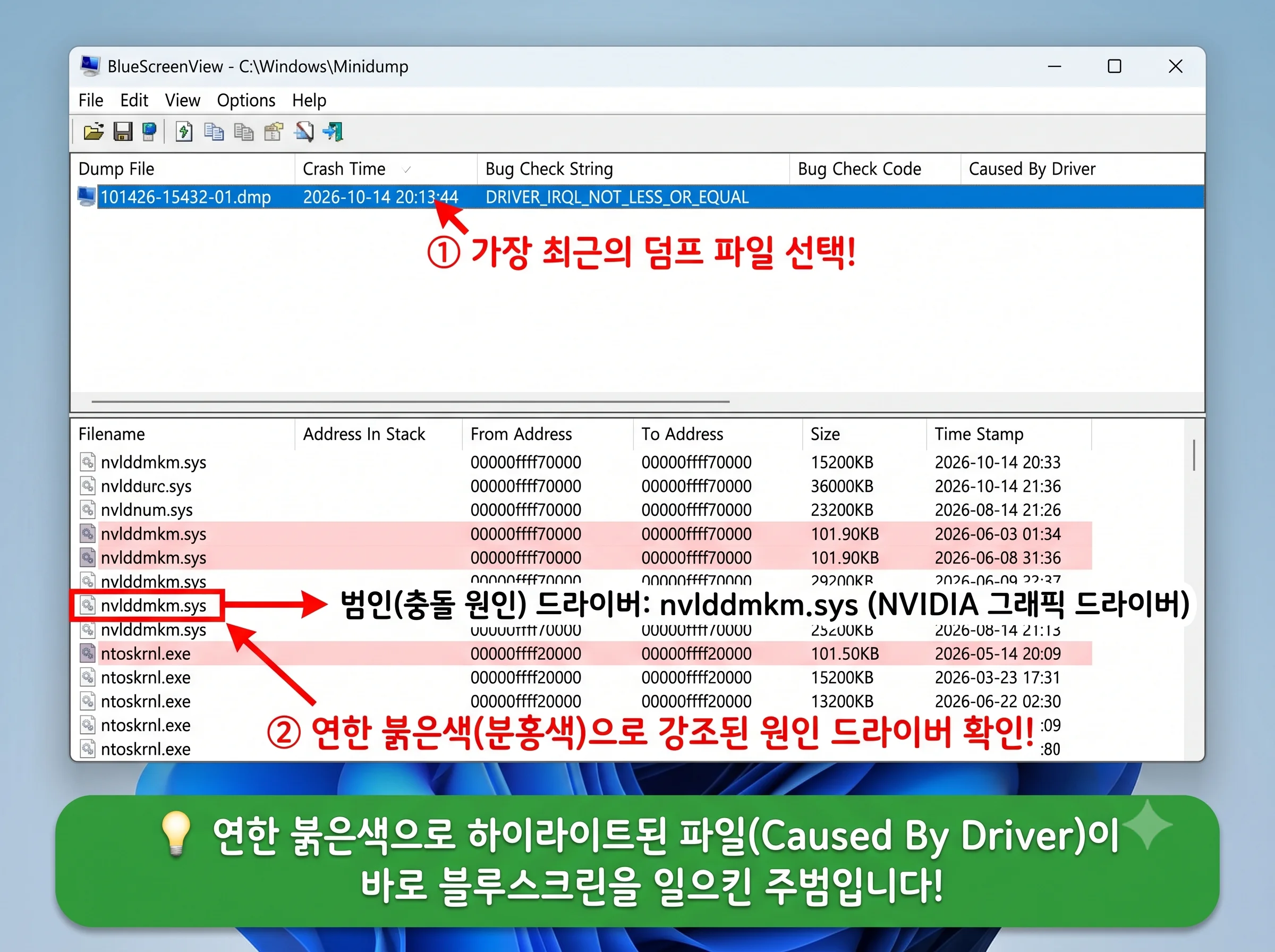
Task: Open the Advanced Options folder icon in toolbar
Action: [93, 132]
